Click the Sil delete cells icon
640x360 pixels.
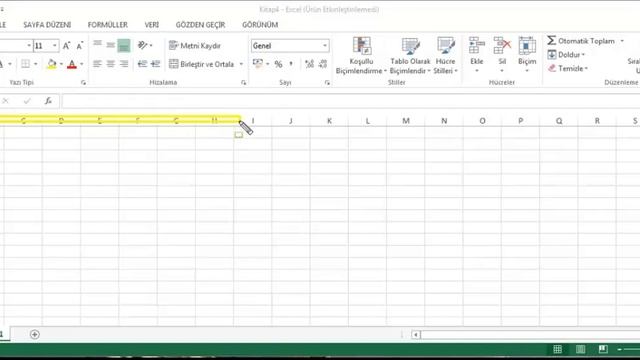click(502, 45)
